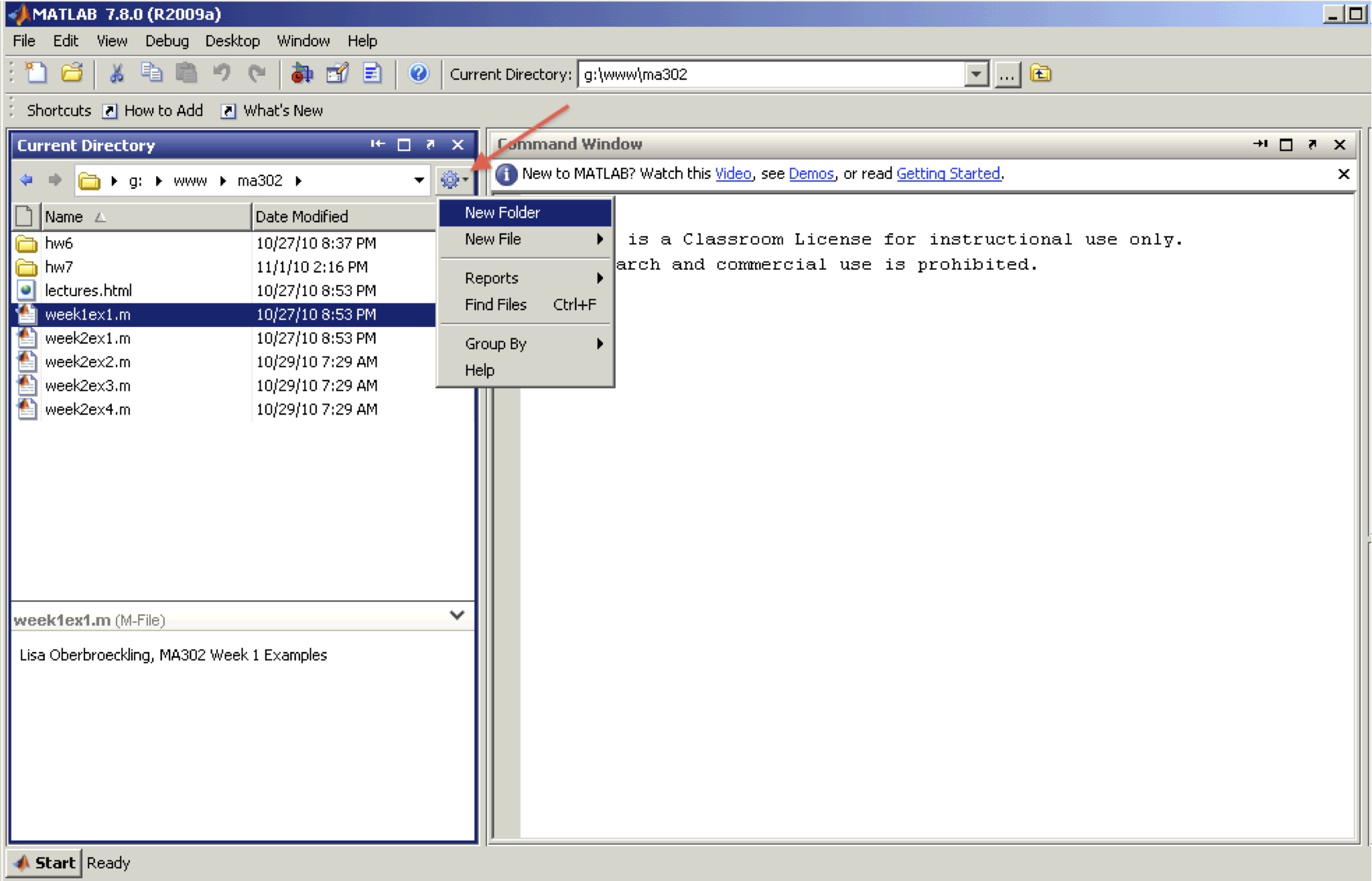The height and width of the screenshot is (881, 1372).
Task: Minimize the Current Directory panel
Action: pyautogui.click(x=378, y=145)
